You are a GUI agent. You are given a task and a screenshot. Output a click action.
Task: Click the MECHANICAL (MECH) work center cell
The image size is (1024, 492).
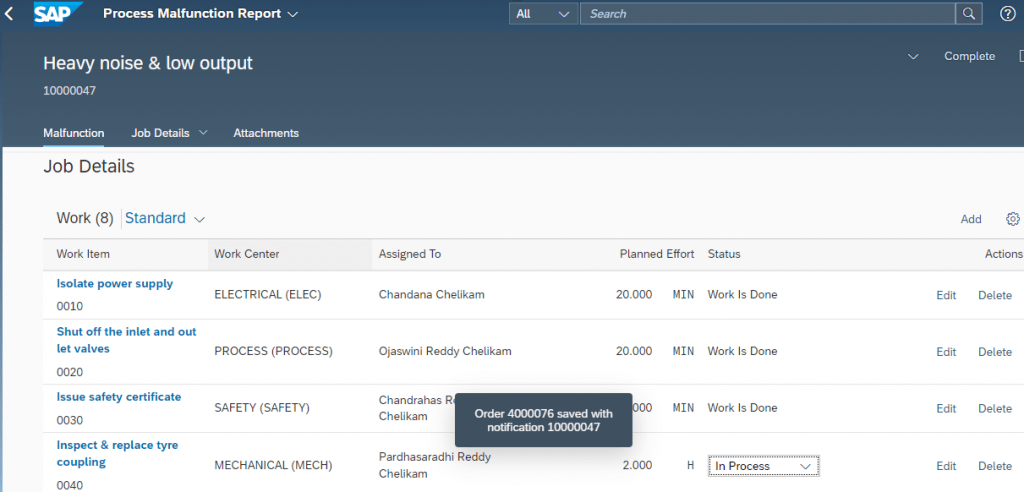point(273,466)
